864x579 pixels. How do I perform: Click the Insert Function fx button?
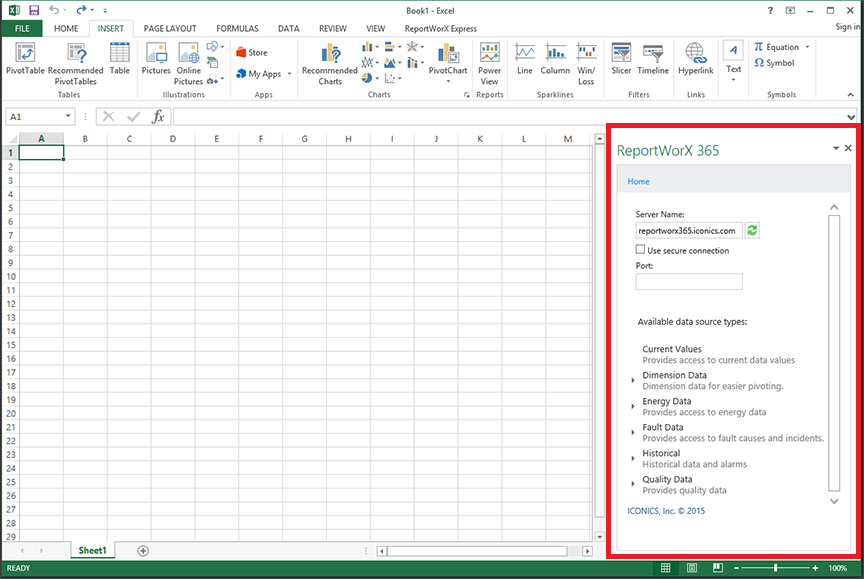click(158, 117)
